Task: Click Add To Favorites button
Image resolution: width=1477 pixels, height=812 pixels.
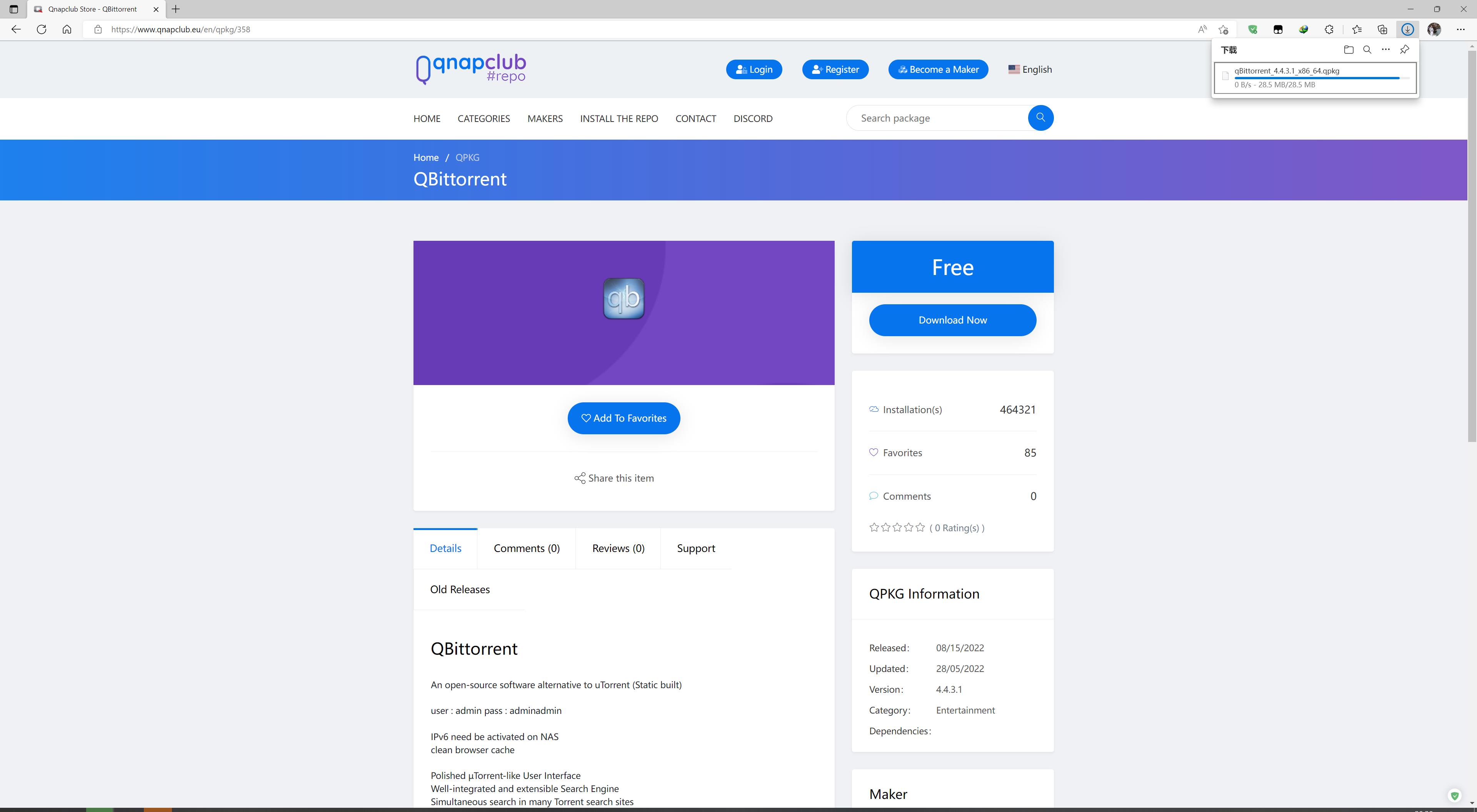Action: 624,418
